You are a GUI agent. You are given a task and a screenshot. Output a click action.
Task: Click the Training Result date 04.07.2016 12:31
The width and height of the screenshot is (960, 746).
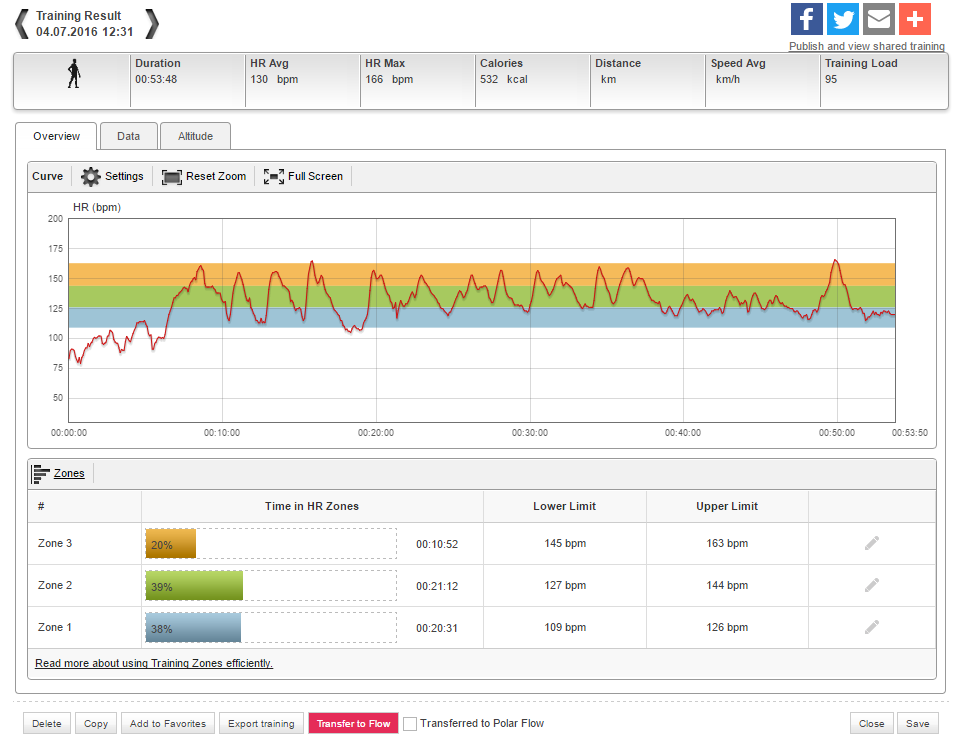coord(84,32)
